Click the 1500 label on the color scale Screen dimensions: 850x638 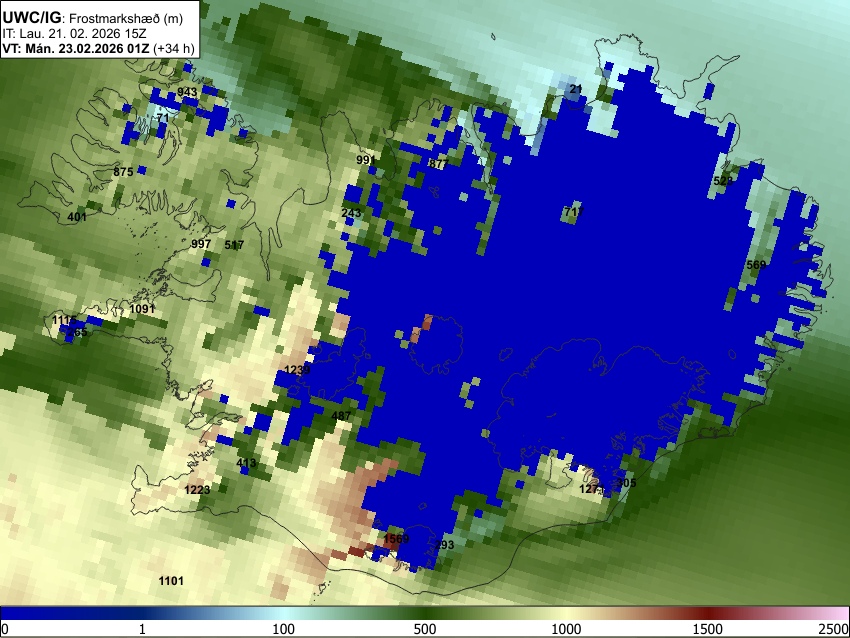pyautogui.click(x=708, y=629)
